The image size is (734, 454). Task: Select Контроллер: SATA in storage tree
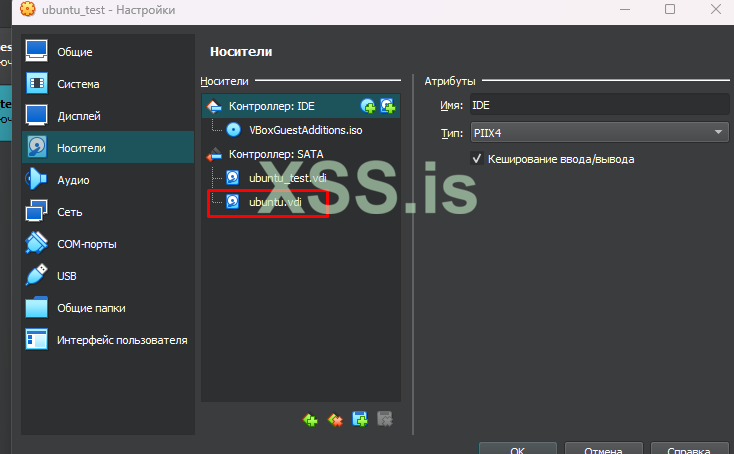coord(301,154)
